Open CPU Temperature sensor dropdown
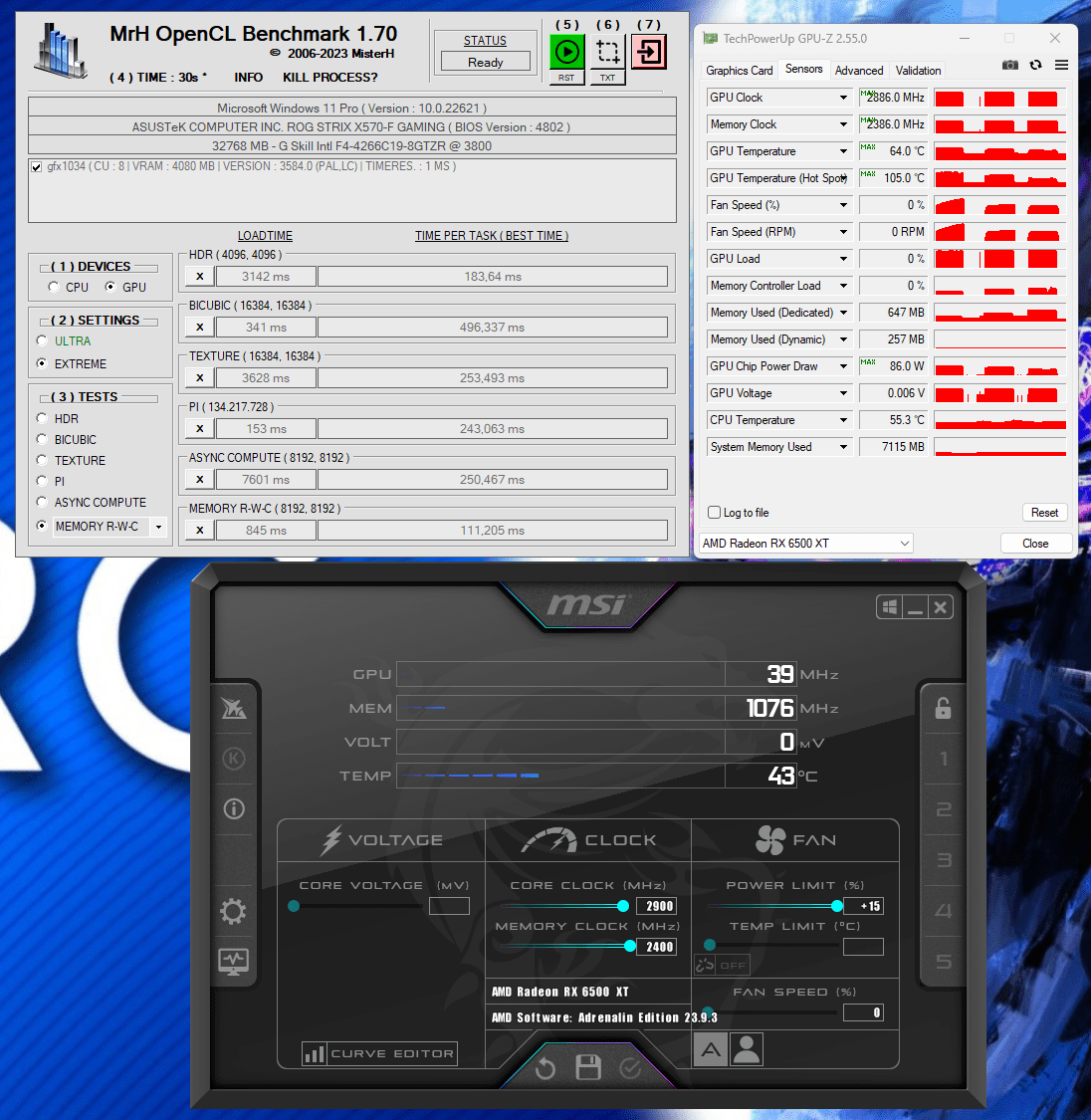Image resolution: width=1091 pixels, height=1120 pixels. click(843, 420)
